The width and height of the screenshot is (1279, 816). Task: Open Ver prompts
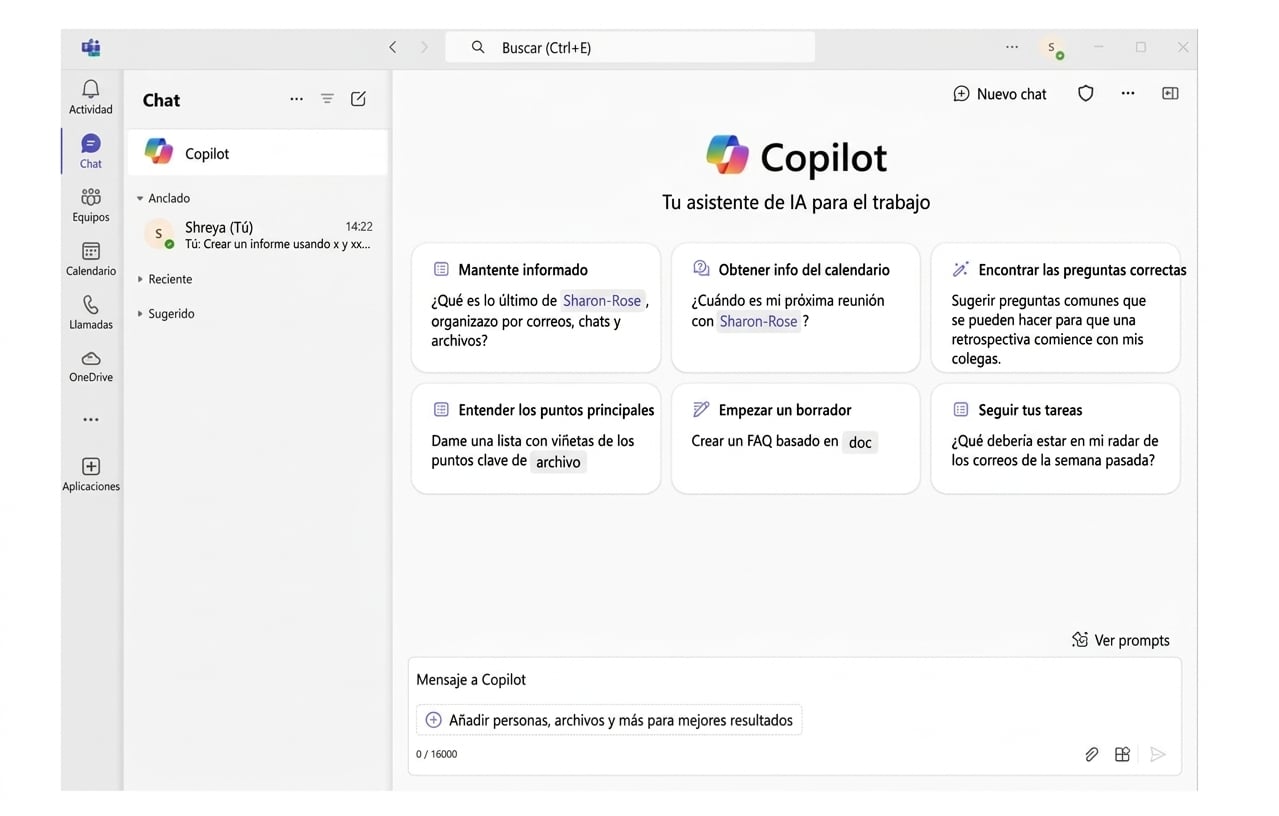tap(1120, 640)
